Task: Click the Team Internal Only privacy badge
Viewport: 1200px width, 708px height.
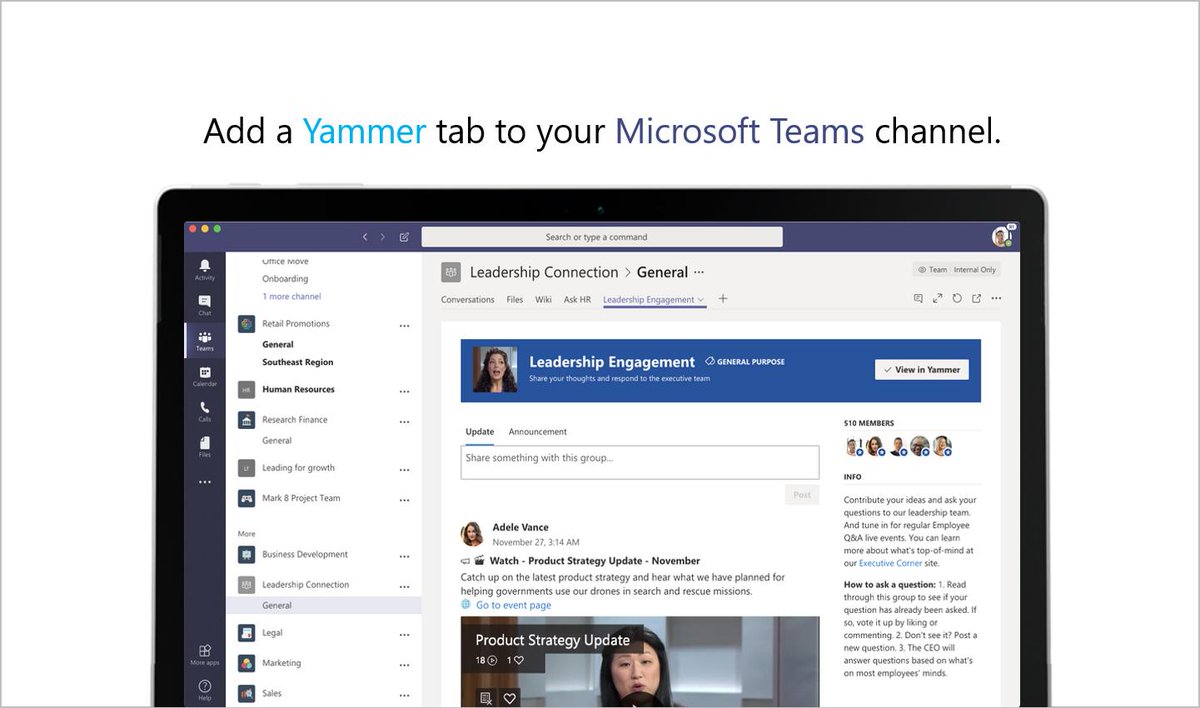Action: [955, 269]
